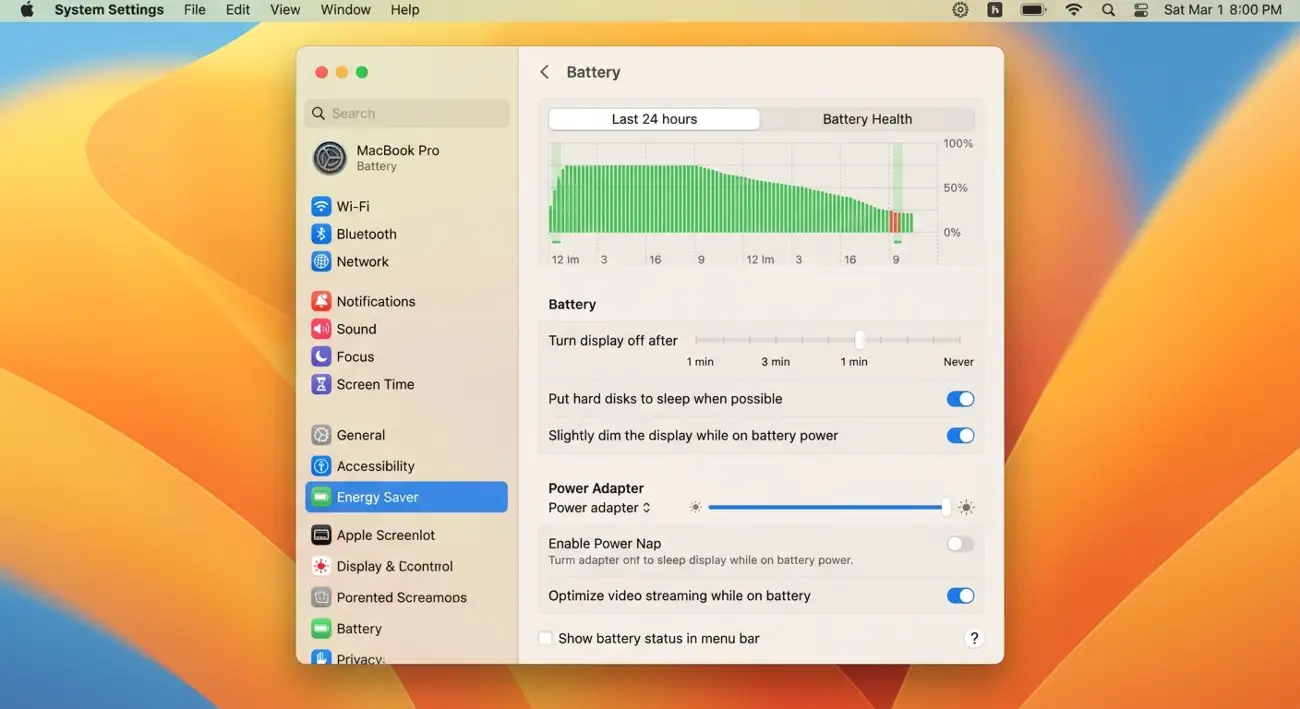Click the high brightness sun icon
The image size is (1300, 709).
(966, 508)
